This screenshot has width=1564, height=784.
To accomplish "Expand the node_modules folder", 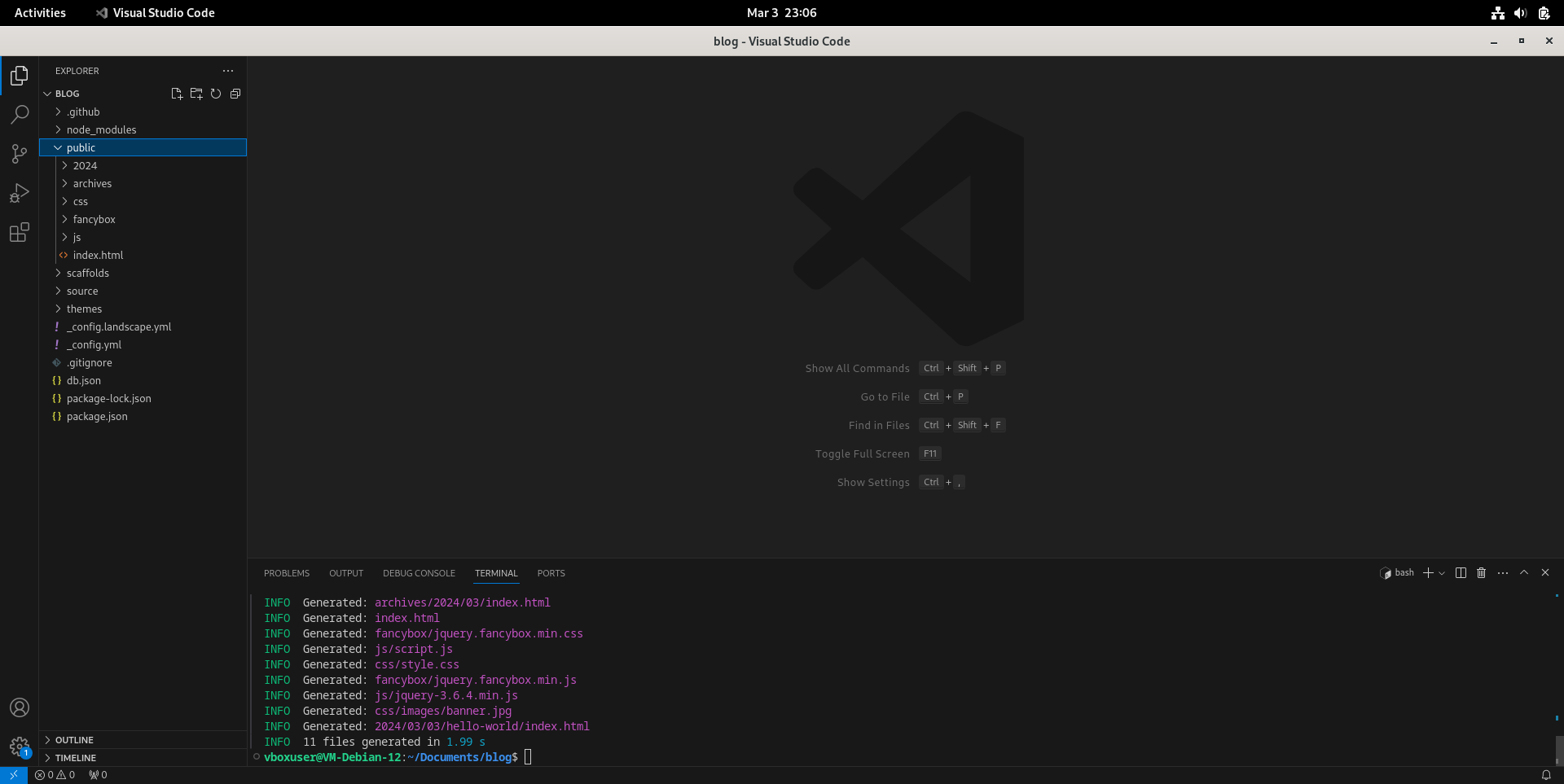I will [x=143, y=129].
